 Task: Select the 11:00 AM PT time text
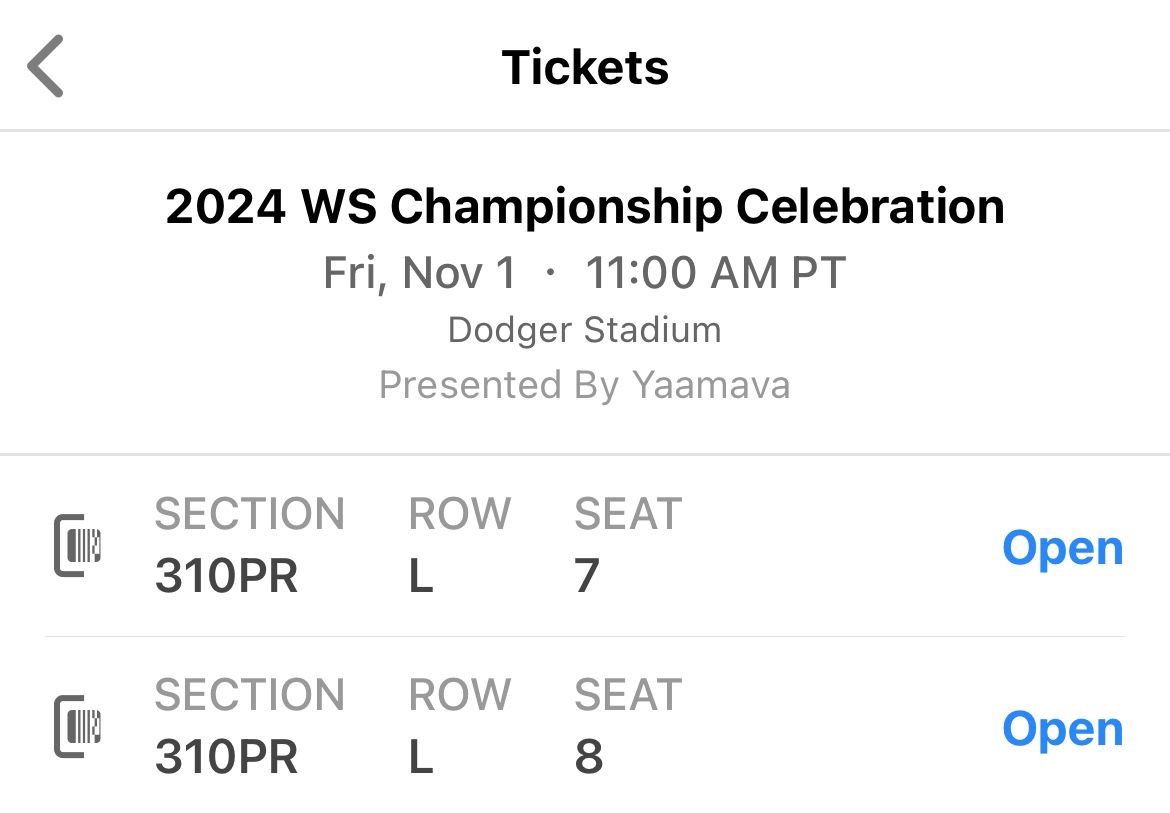point(715,271)
